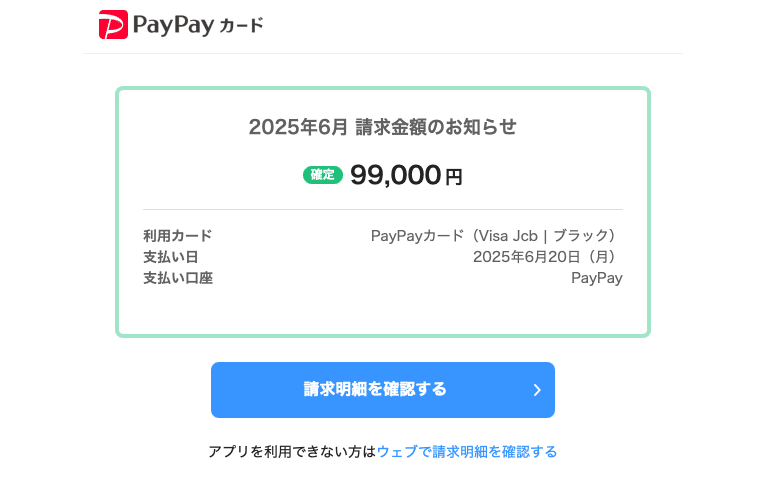Viewport: 763px width, 477px height.
Task: Click the PayPay wordmark in header
Action: click(x=173, y=25)
